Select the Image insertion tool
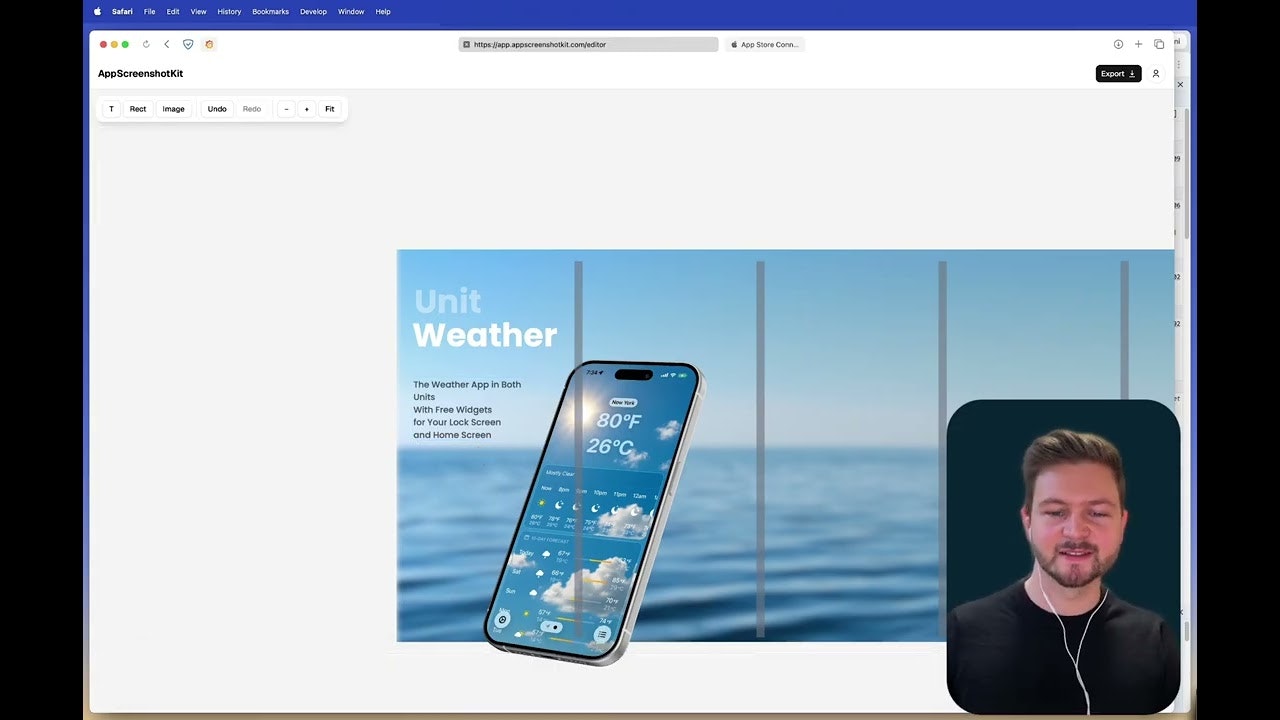1280x720 pixels. click(173, 108)
